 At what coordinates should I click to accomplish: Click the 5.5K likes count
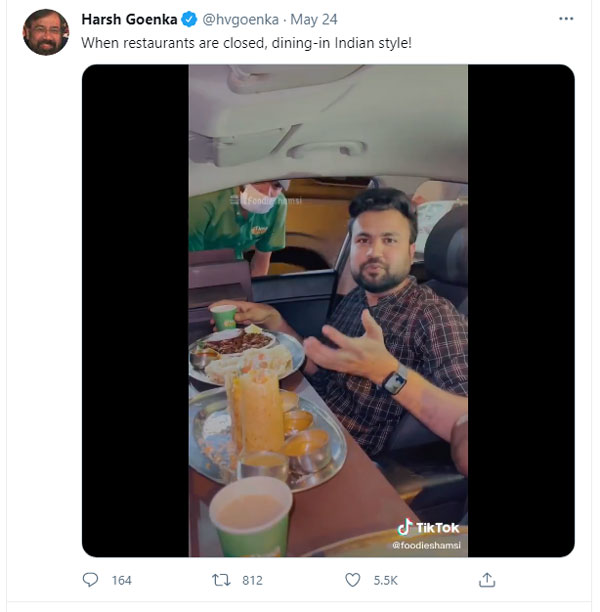385,580
